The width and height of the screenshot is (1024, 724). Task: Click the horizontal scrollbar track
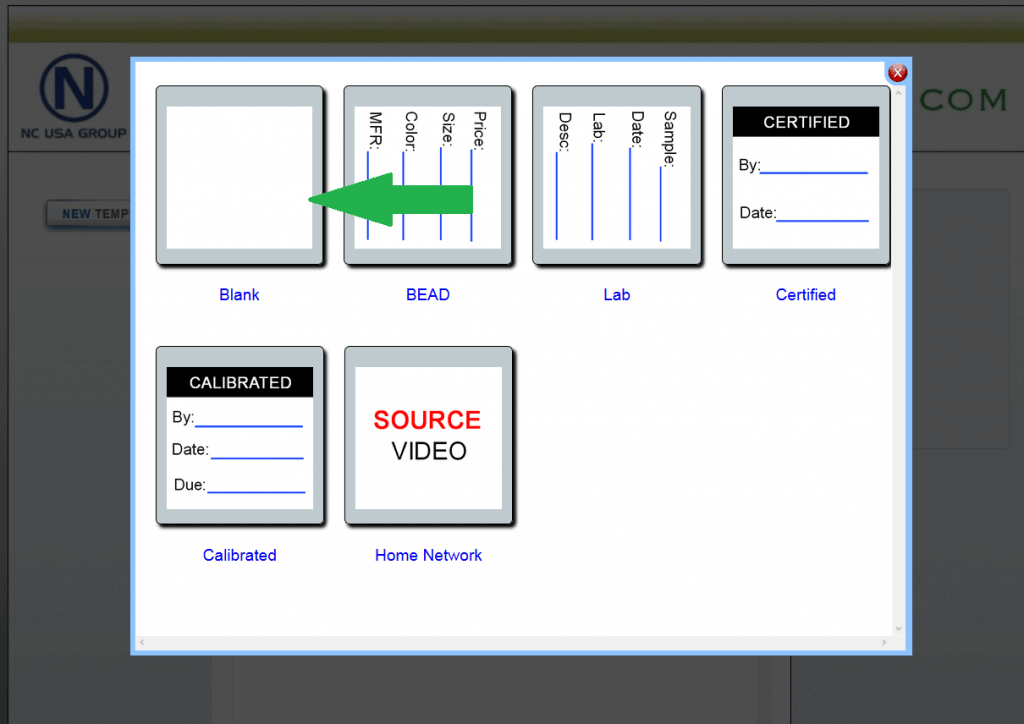coord(512,642)
